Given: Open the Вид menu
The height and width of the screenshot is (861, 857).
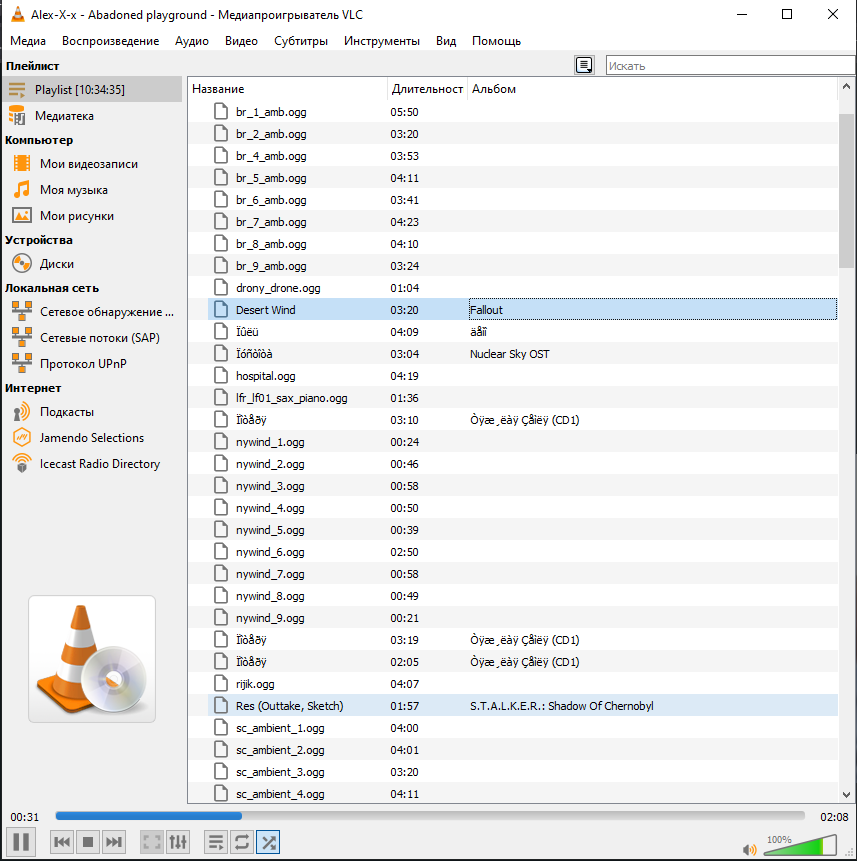Looking at the screenshot, I should tap(446, 41).
